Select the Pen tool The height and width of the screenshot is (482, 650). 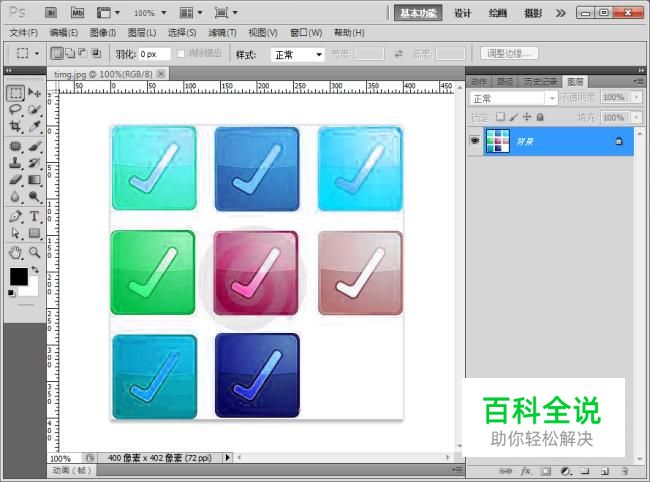point(16,216)
